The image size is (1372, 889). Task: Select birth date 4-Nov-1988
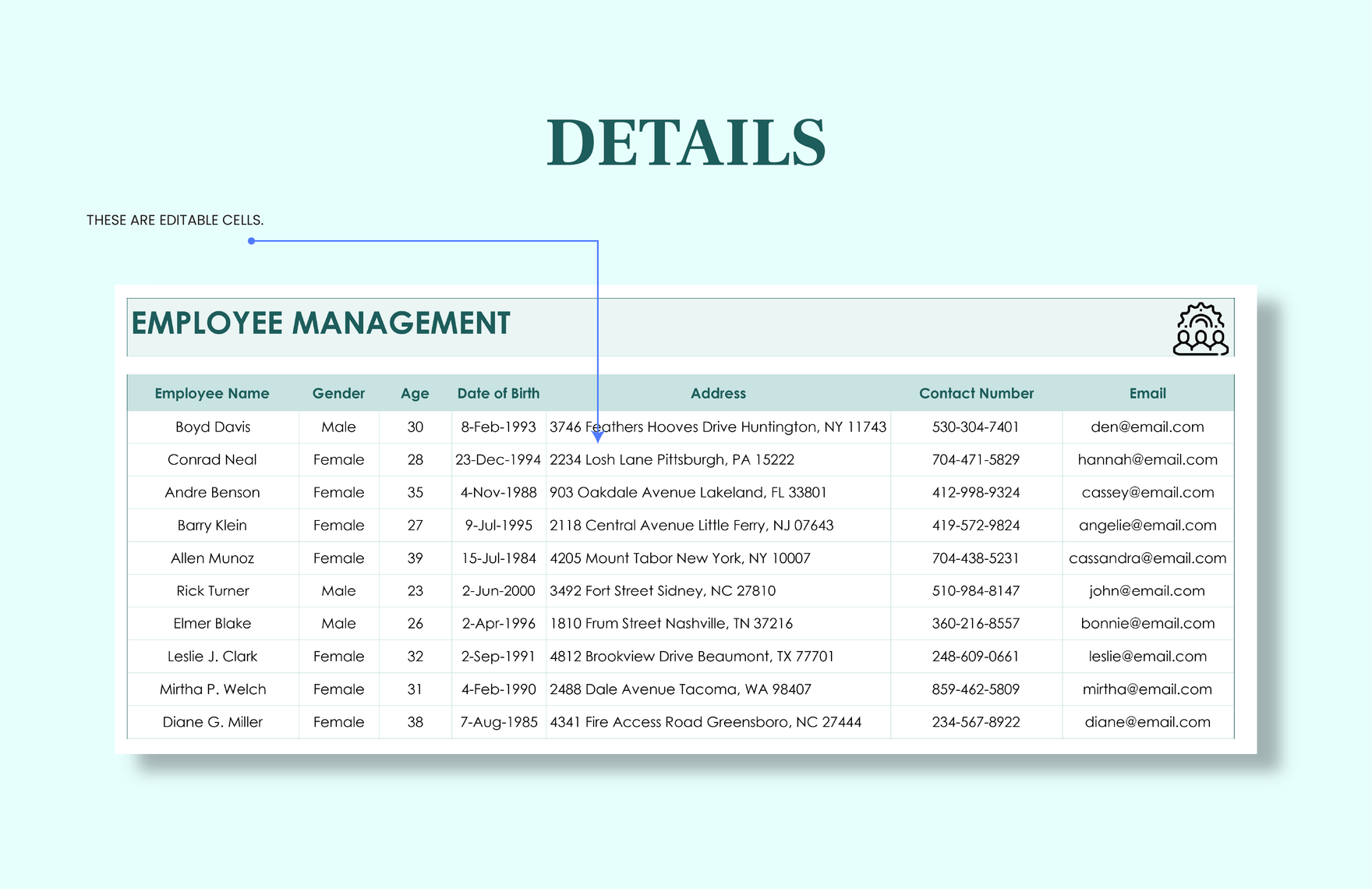tap(499, 493)
